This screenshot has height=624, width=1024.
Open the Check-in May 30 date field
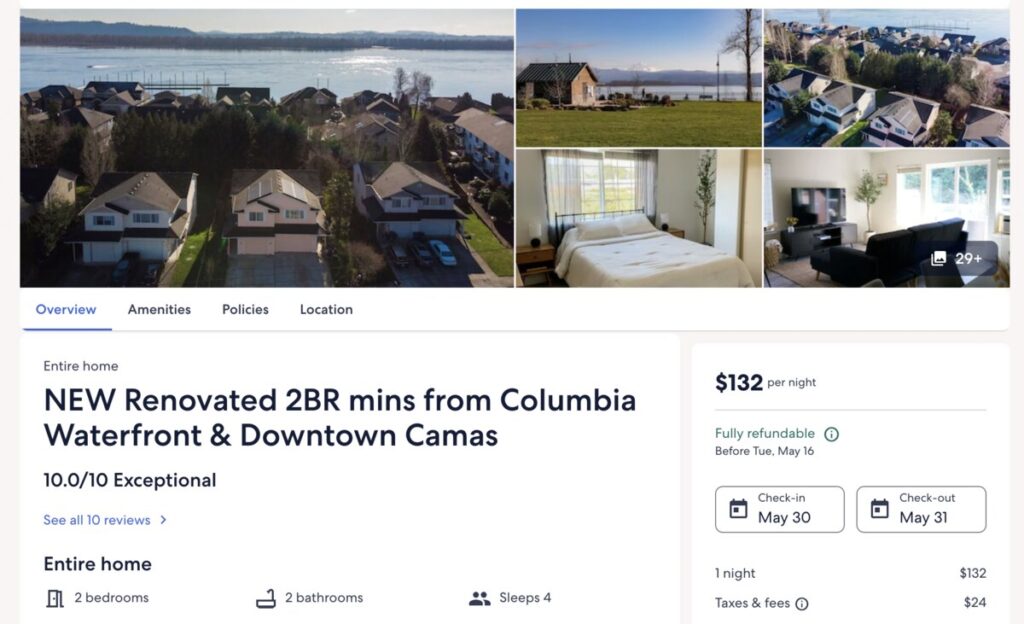(x=780, y=509)
